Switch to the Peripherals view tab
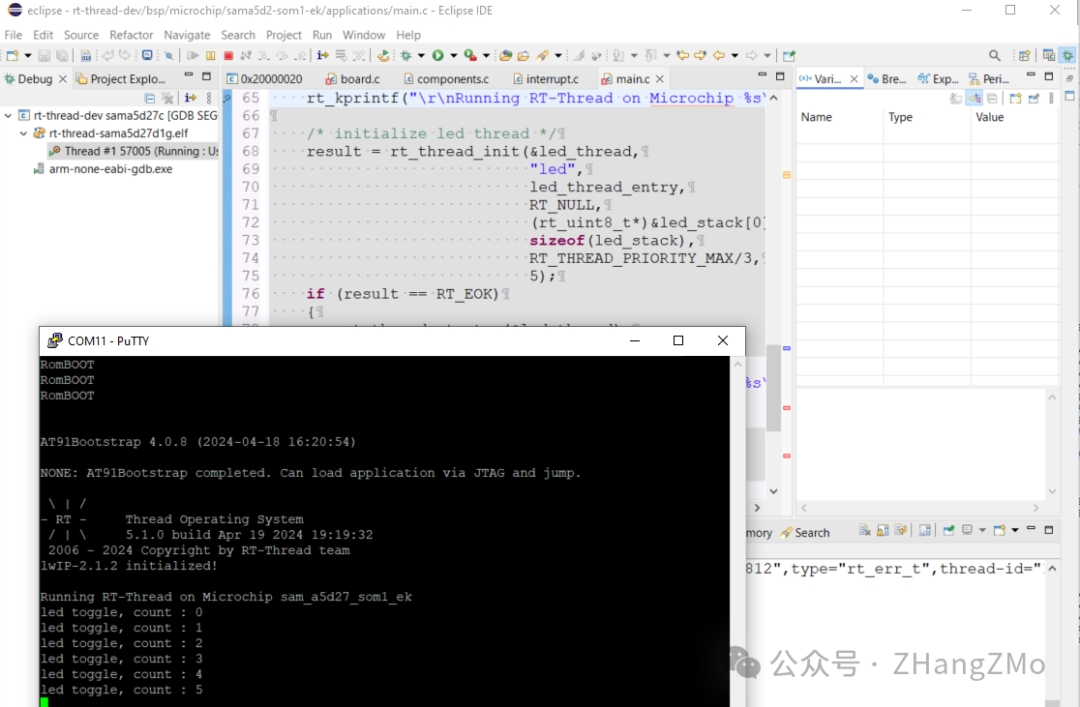 tap(989, 79)
